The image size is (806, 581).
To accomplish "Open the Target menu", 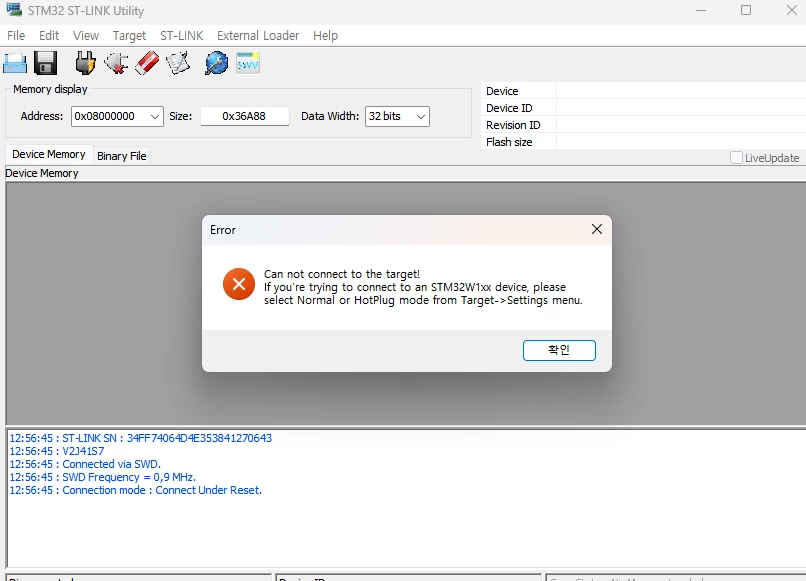I will point(129,35).
